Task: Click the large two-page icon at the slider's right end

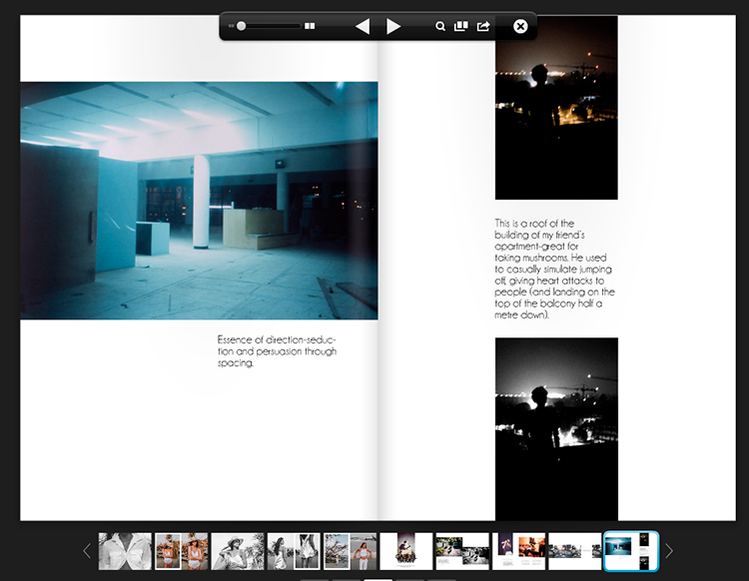Action: pos(310,26)
